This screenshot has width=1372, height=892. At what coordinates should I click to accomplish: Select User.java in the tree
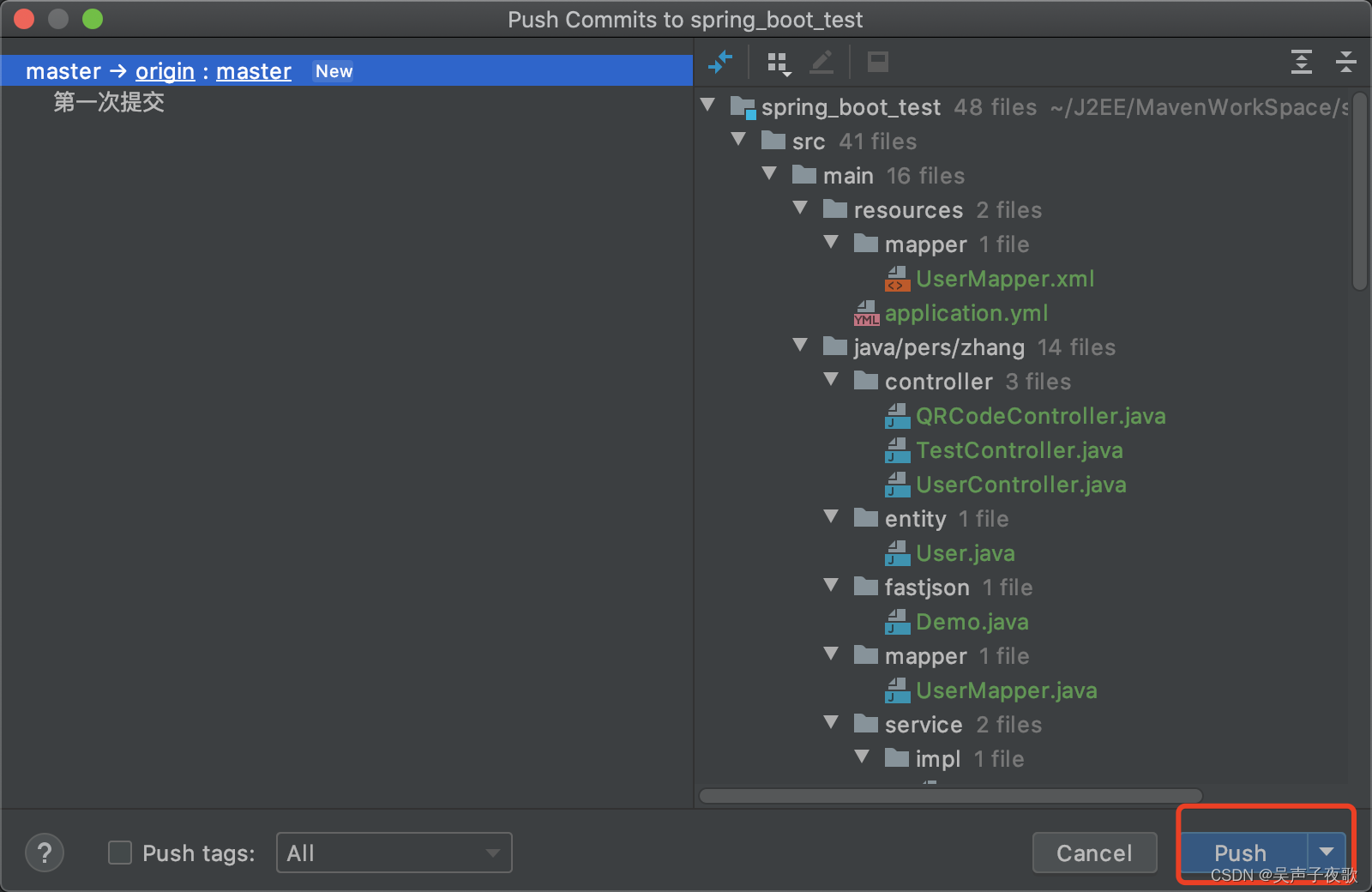pyautogui.click(x=966, y=553)
